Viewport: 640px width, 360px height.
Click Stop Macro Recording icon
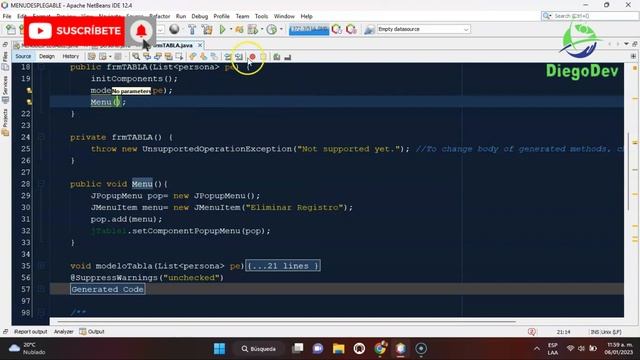coord(263,57)
